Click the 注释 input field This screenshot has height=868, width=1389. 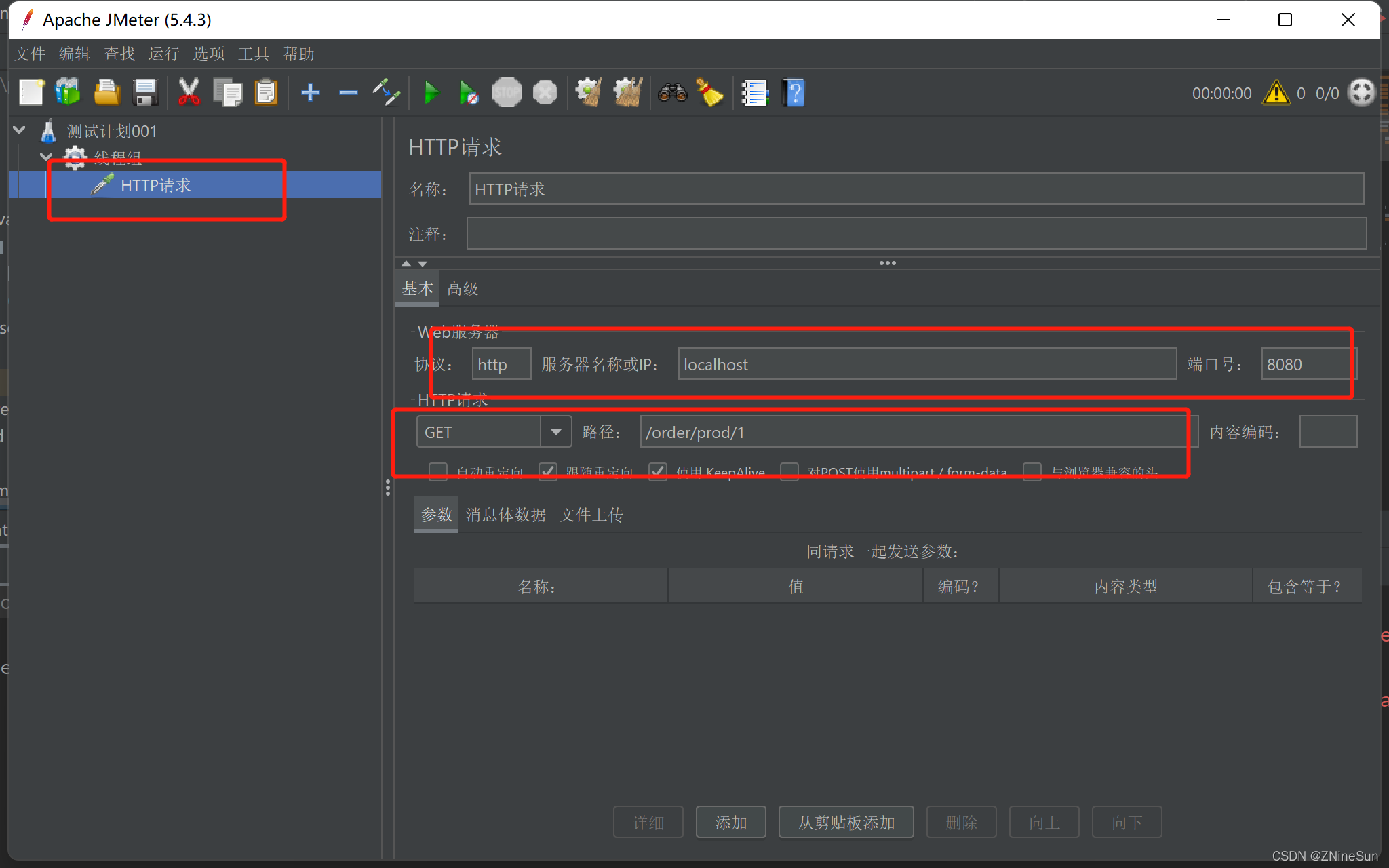point(916,233)
